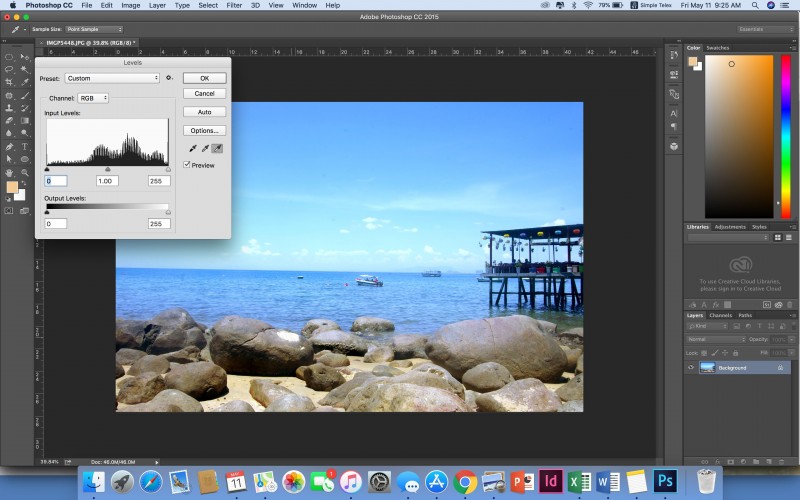Switch to the Channels panel tab

tap(721, 315)
